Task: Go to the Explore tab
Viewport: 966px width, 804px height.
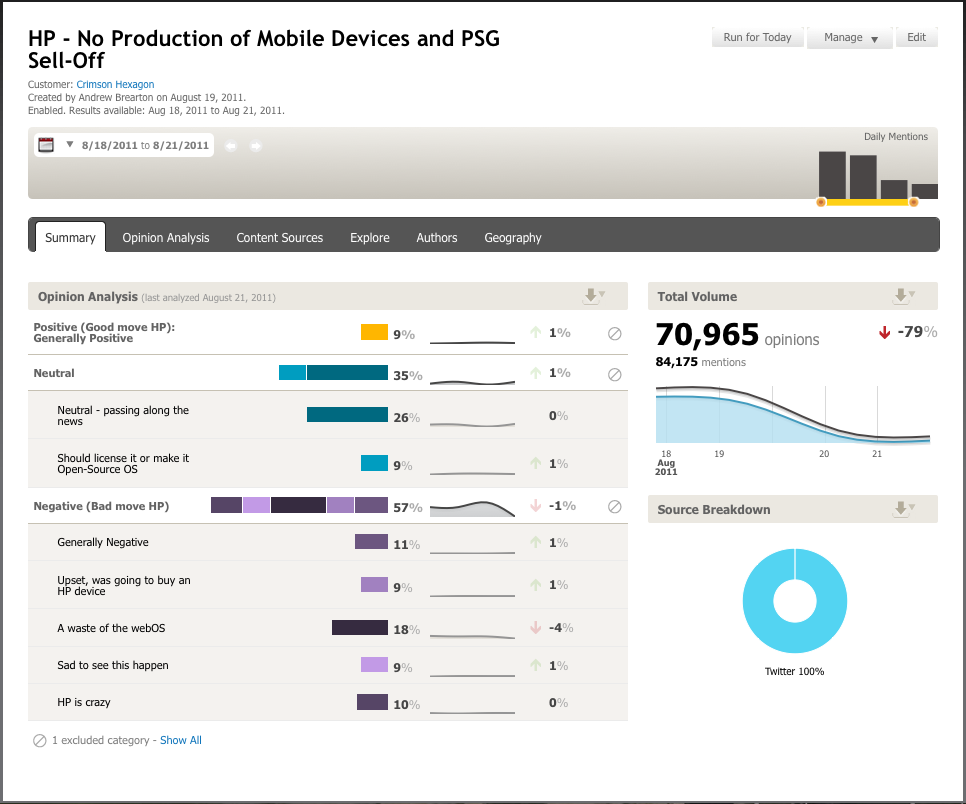Action: coord(370,237)
